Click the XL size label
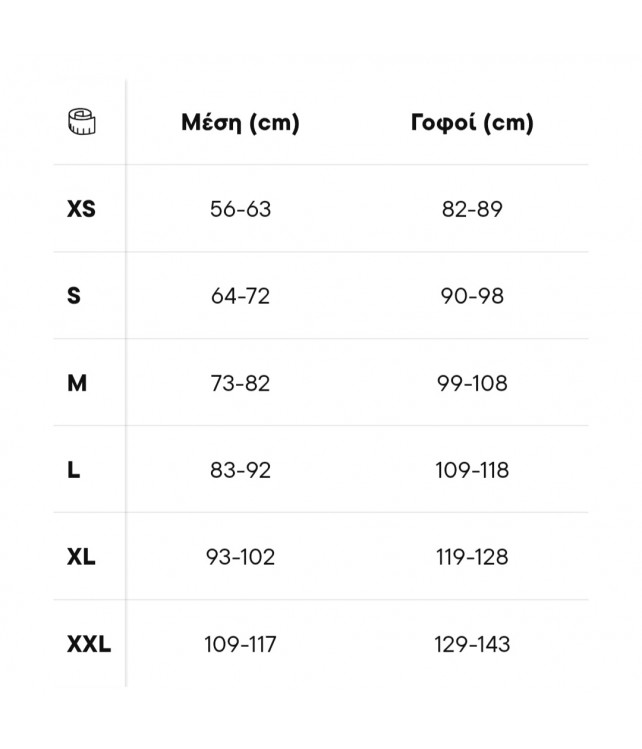The image size is (642, 749). [81, 557]
